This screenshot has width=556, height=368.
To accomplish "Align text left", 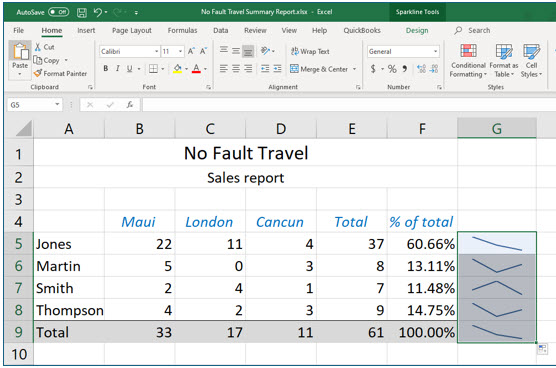I will 223,68.
